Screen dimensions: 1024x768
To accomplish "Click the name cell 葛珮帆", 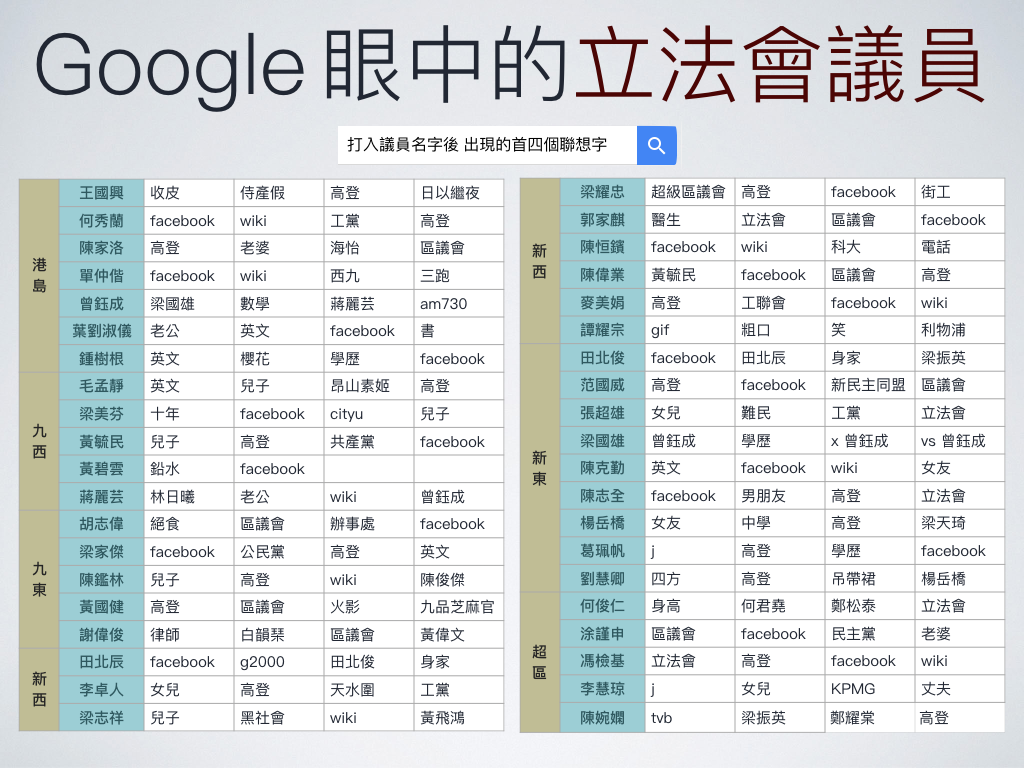I will [602, 551].
